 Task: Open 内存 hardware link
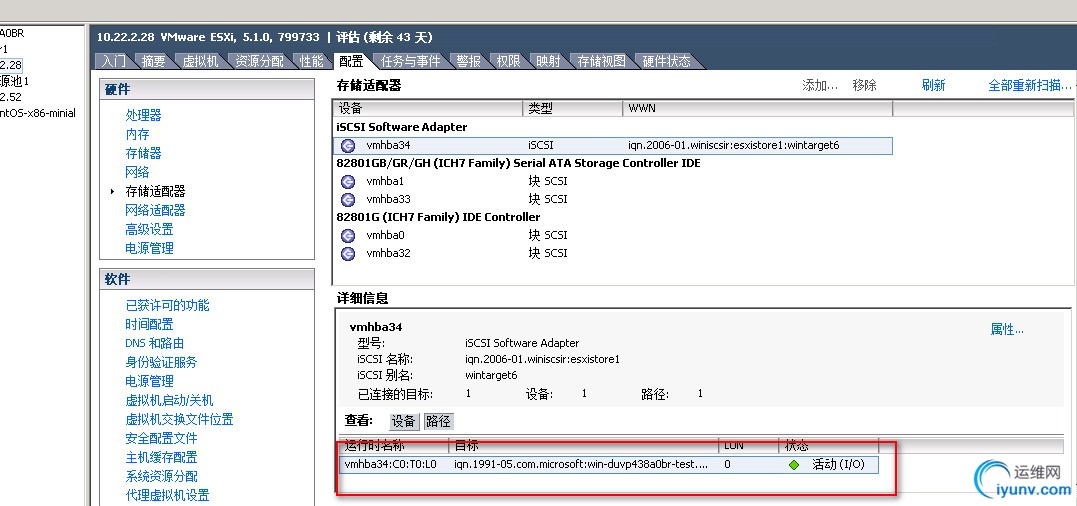point(137,135)
